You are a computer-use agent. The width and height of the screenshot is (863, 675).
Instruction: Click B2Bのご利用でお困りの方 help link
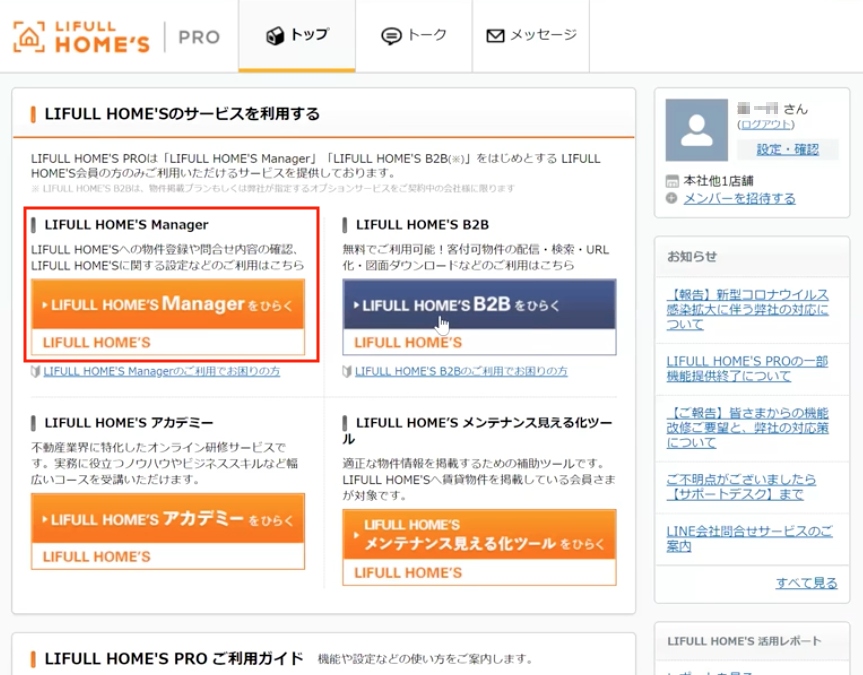click(461, 371)
